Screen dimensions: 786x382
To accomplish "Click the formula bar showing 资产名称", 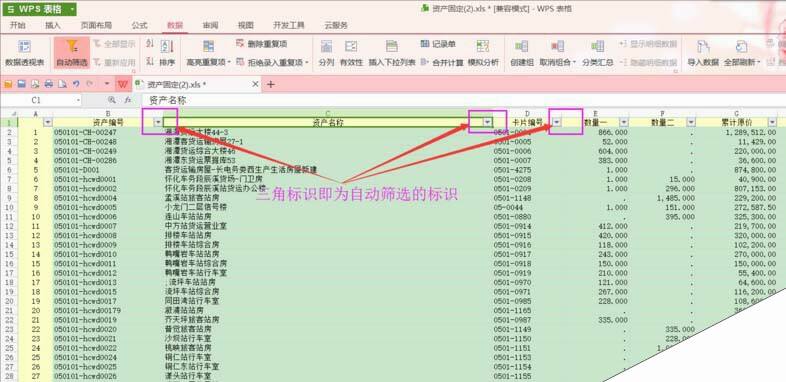I will click(464, 100).
